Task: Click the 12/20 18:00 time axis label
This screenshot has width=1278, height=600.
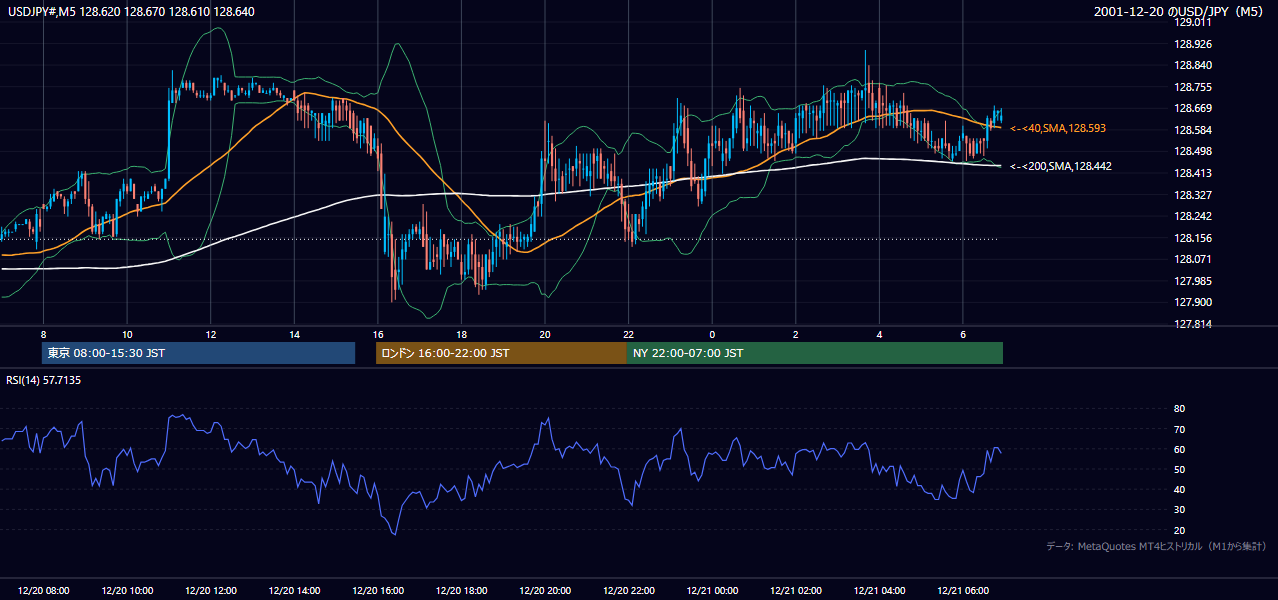Action: pos(461,591)
